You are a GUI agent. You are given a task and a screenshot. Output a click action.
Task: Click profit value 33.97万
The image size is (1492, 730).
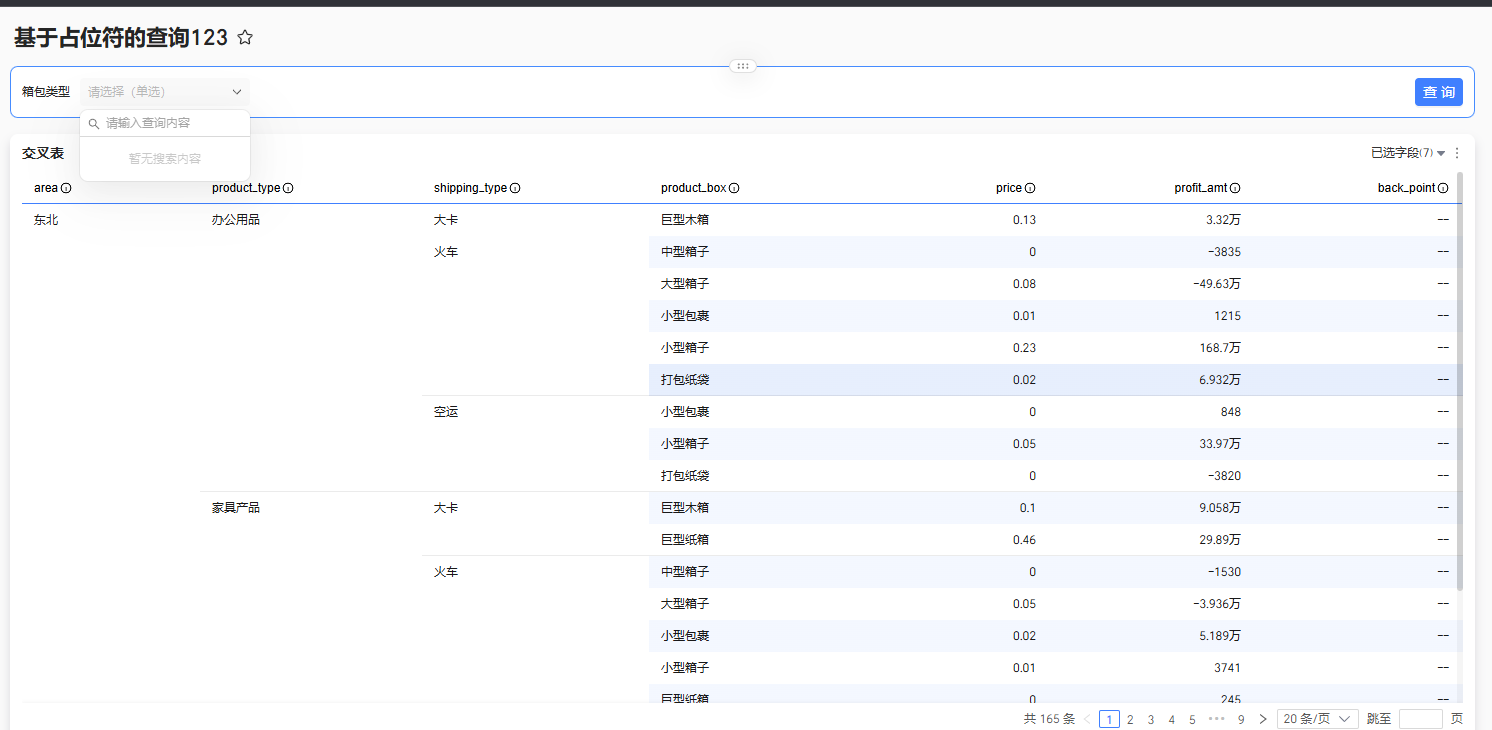(x=1220, y=444)
